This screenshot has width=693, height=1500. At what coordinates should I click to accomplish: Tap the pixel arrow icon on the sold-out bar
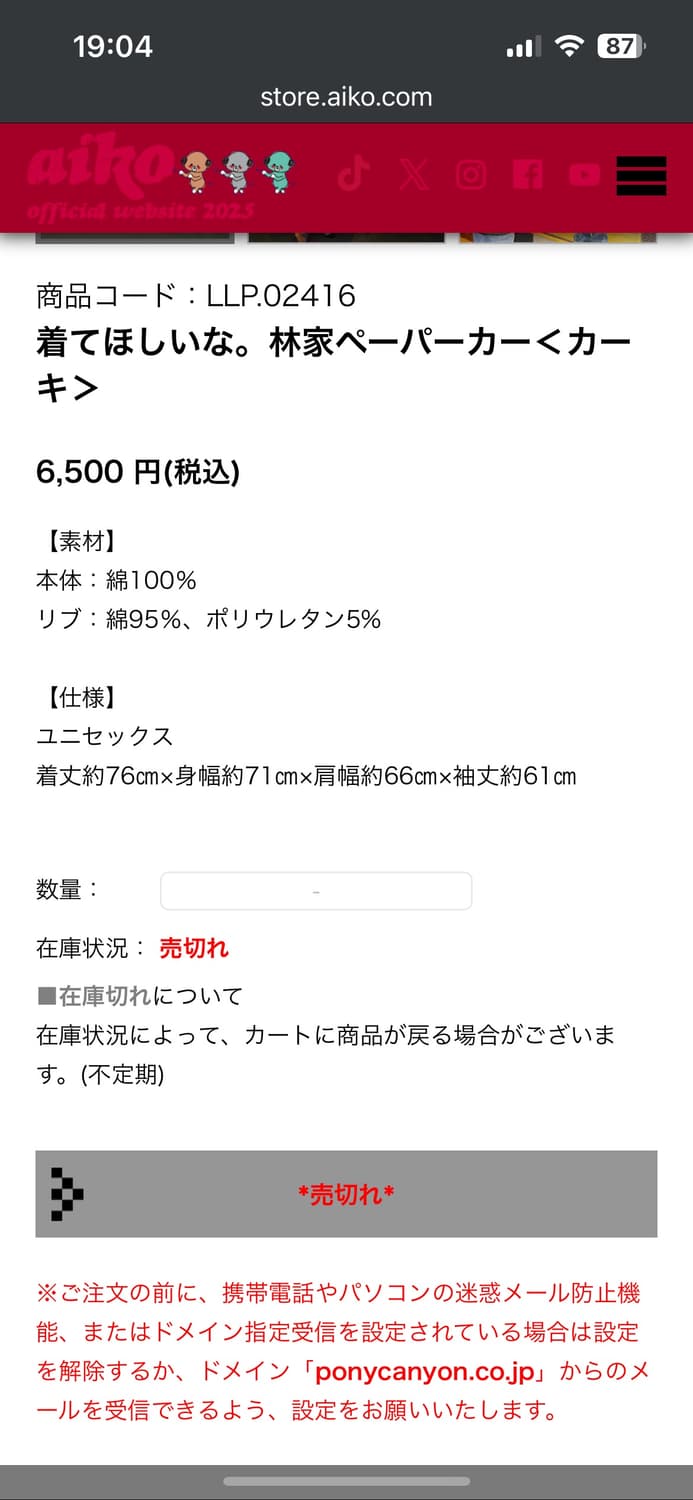point(66,1194)
